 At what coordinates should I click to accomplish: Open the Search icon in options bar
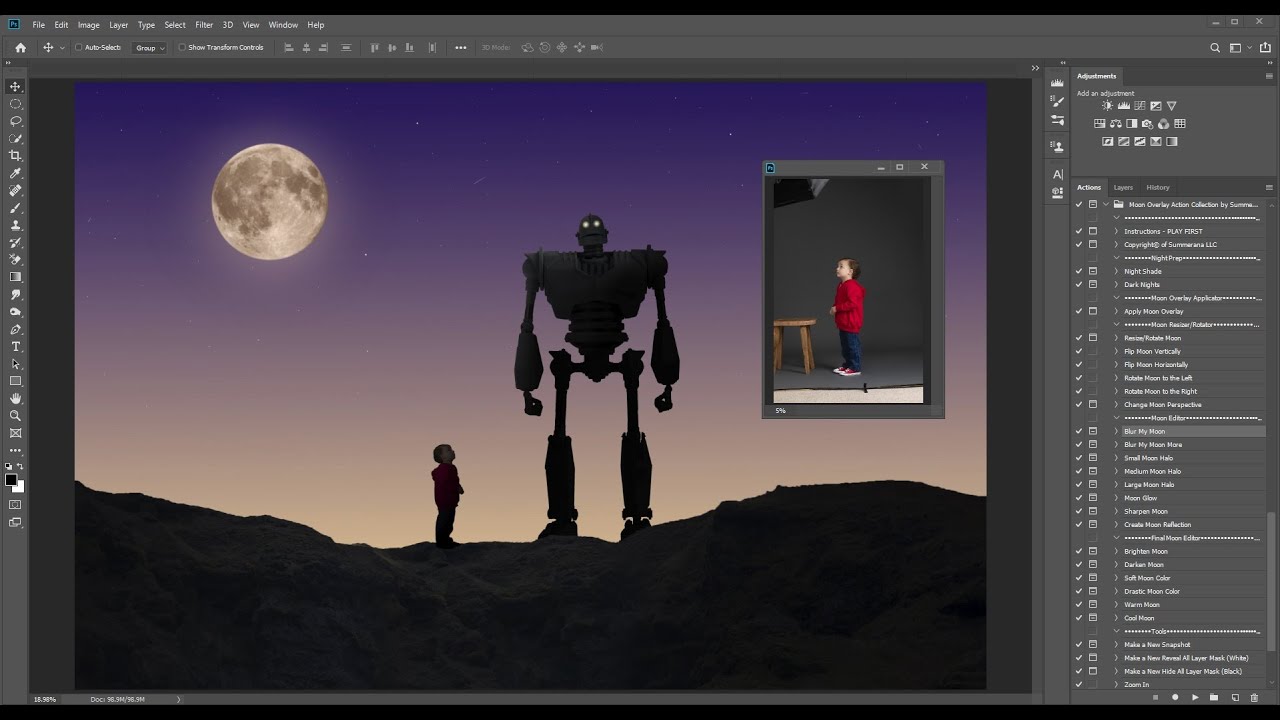[1215, 47]
